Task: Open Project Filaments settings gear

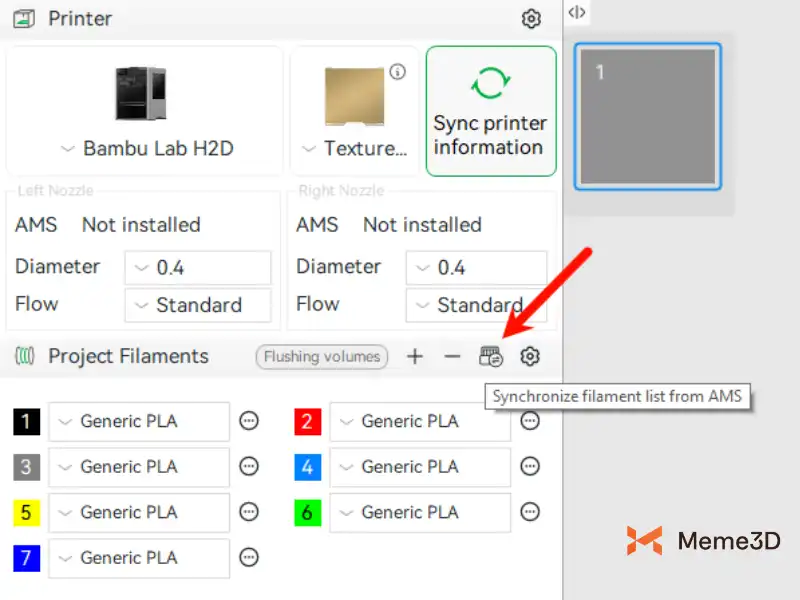Action: [x=530, y=357]
